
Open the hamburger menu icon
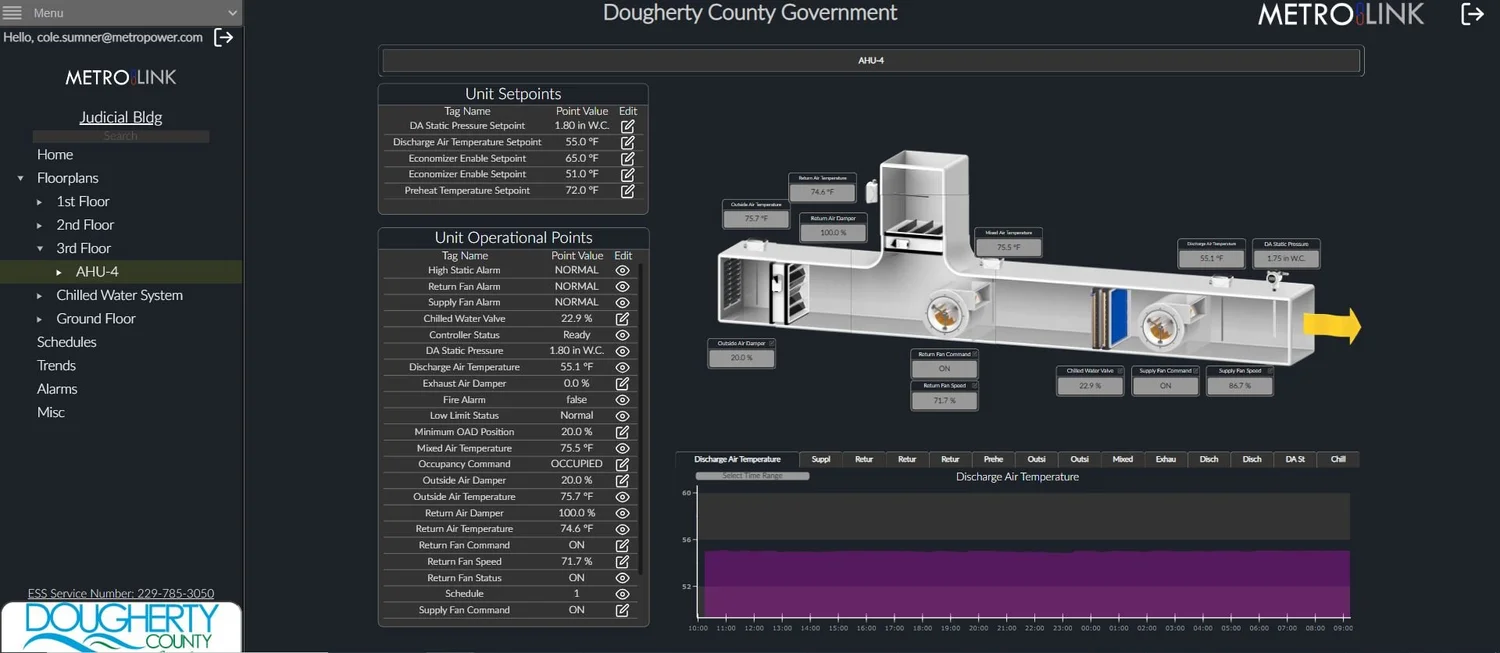[x=15, y=13]
